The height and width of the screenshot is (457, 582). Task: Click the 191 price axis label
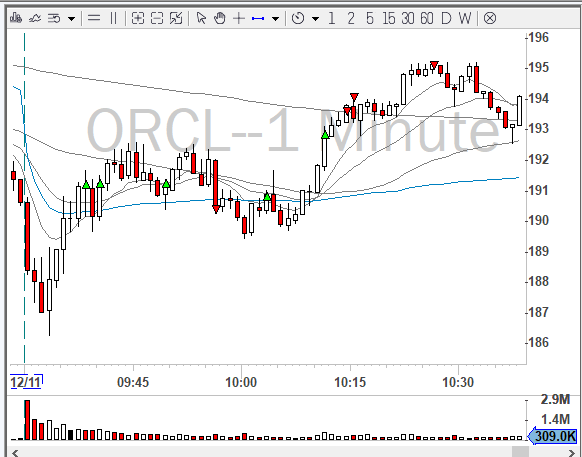coord(538,190)
